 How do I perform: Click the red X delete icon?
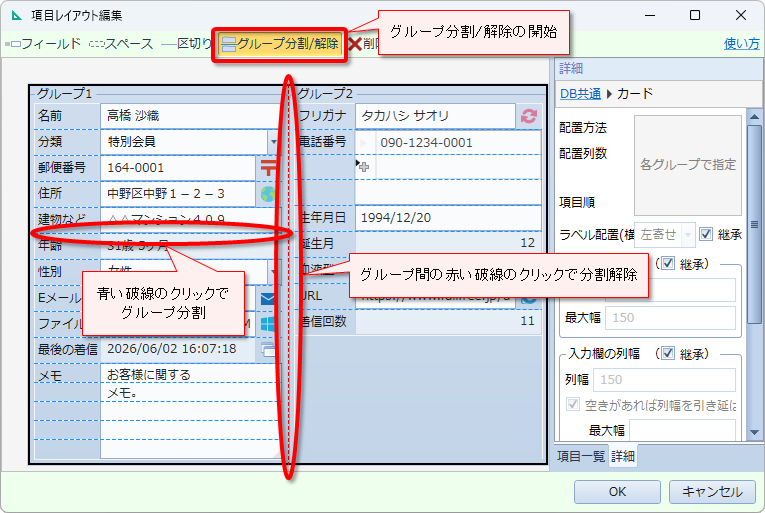click(x=355, y=44)
